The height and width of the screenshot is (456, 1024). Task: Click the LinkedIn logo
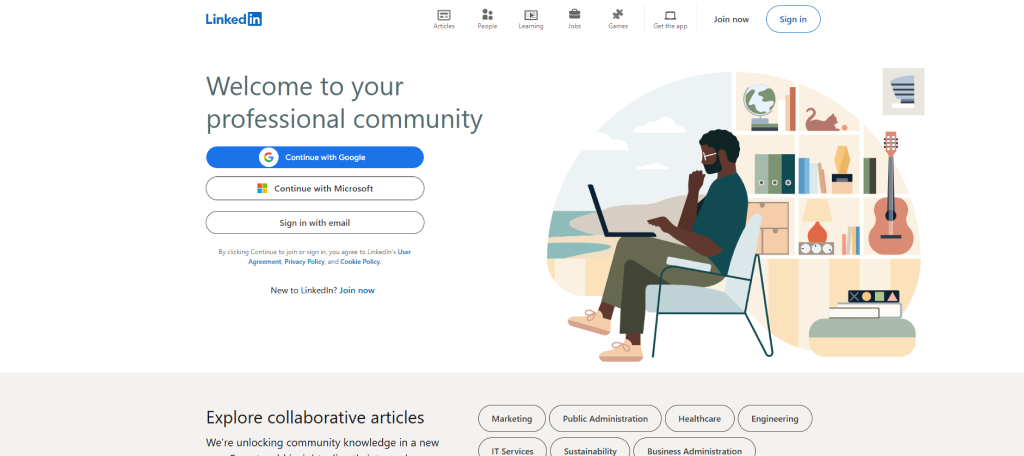tap(234, 19)
